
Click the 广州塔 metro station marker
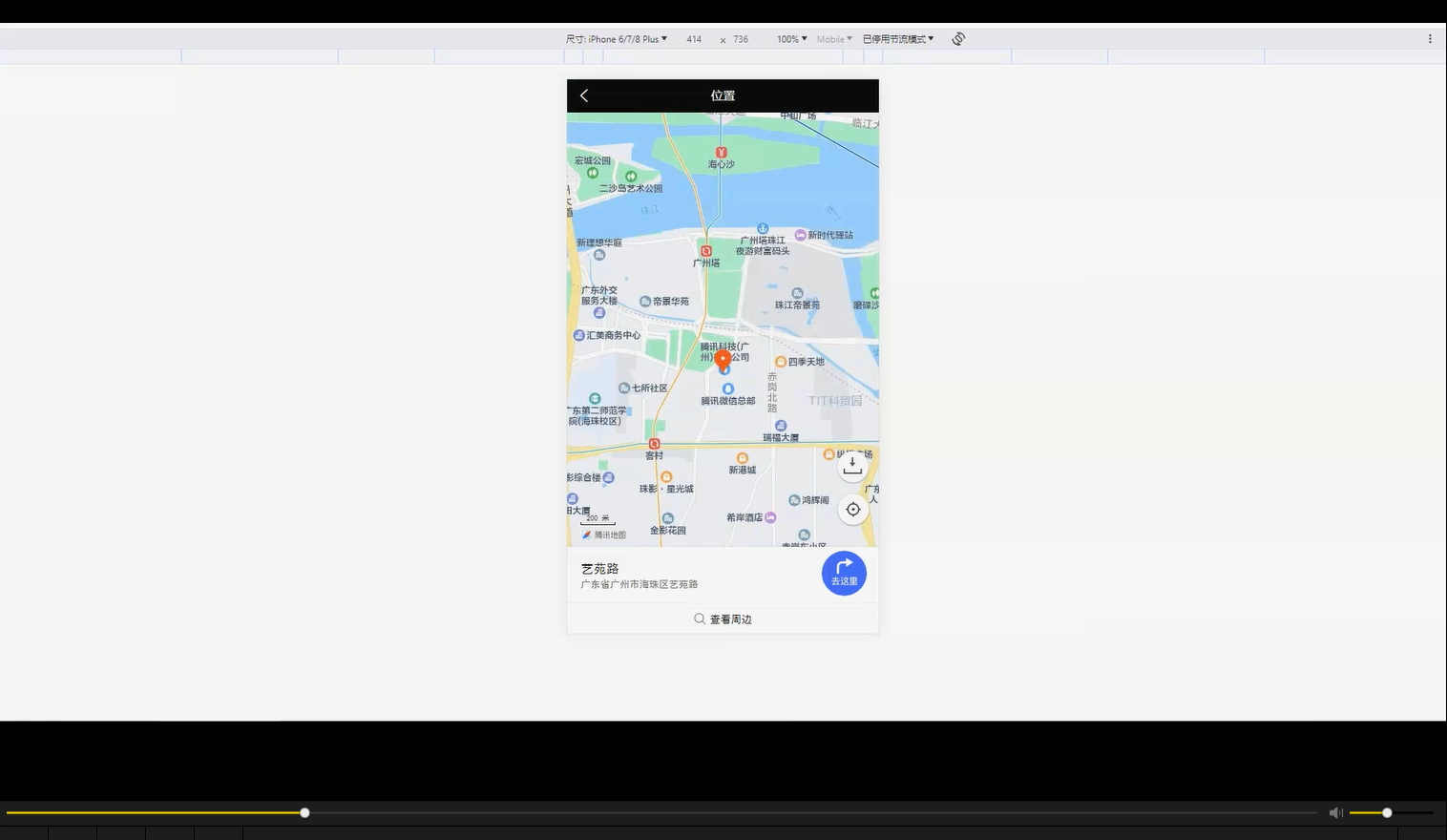(706, 251)
